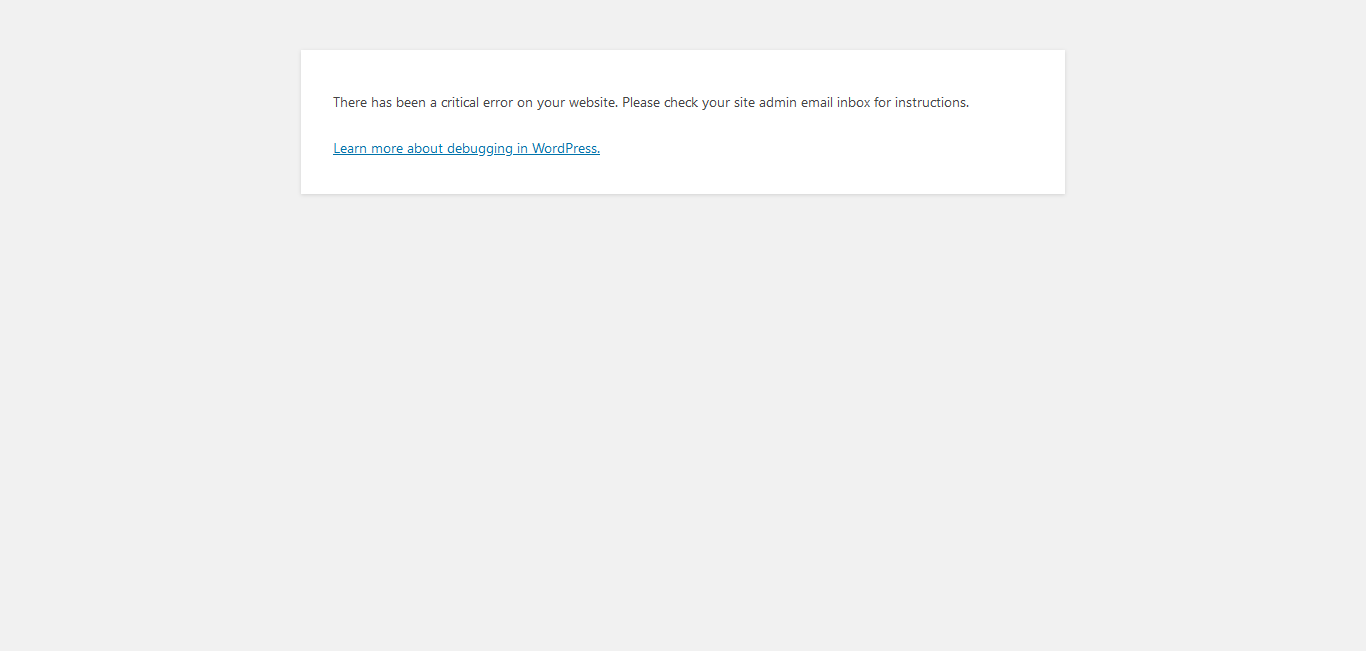Open the 'Learn more about debugging in WordPress' link

click(x=466, y=148)
